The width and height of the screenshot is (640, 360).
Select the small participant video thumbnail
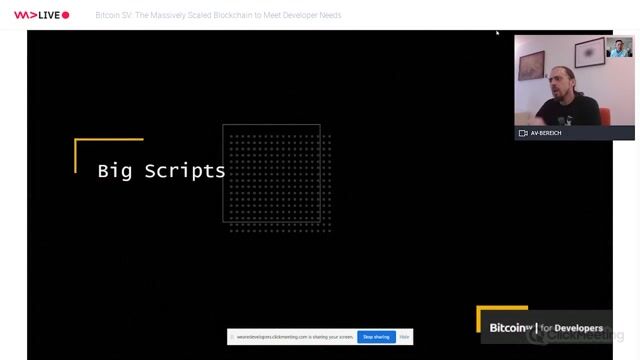coord(619,47)
